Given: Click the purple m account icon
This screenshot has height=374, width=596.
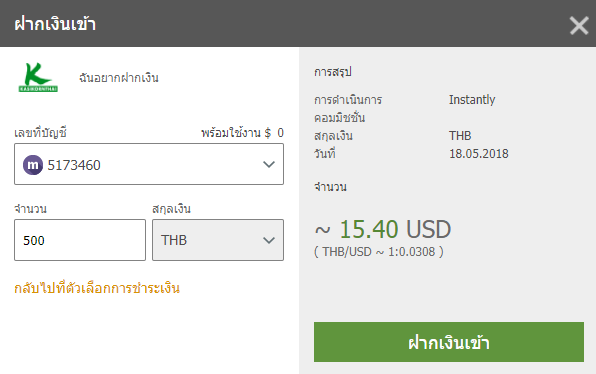Looking at the screenshot, I should (33, 165).
